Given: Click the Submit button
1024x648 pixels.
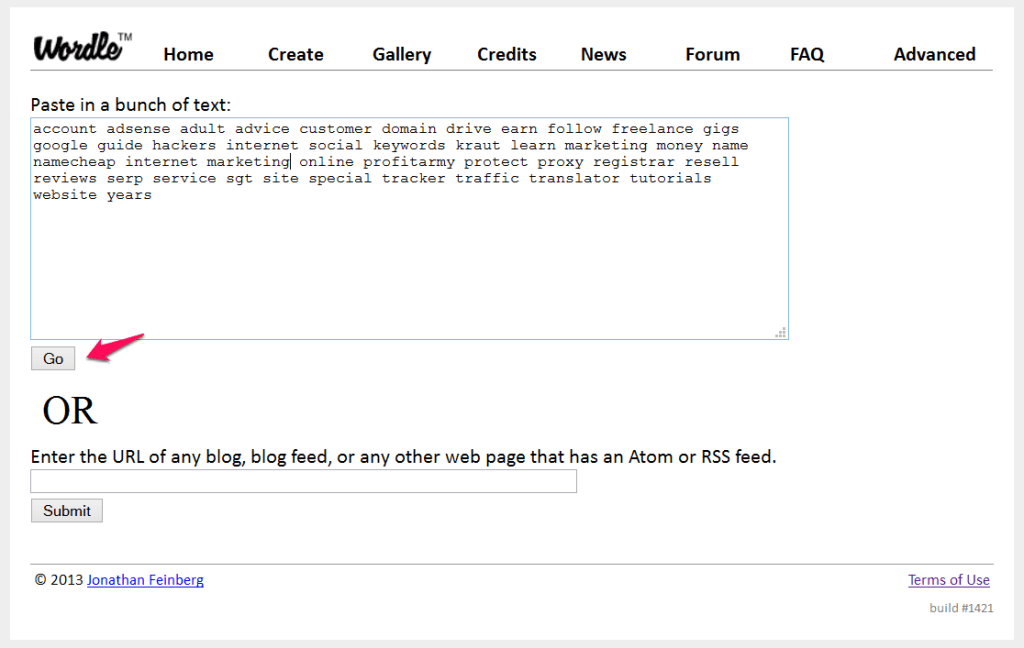Looking at the screenshot, I should point(67,510).
